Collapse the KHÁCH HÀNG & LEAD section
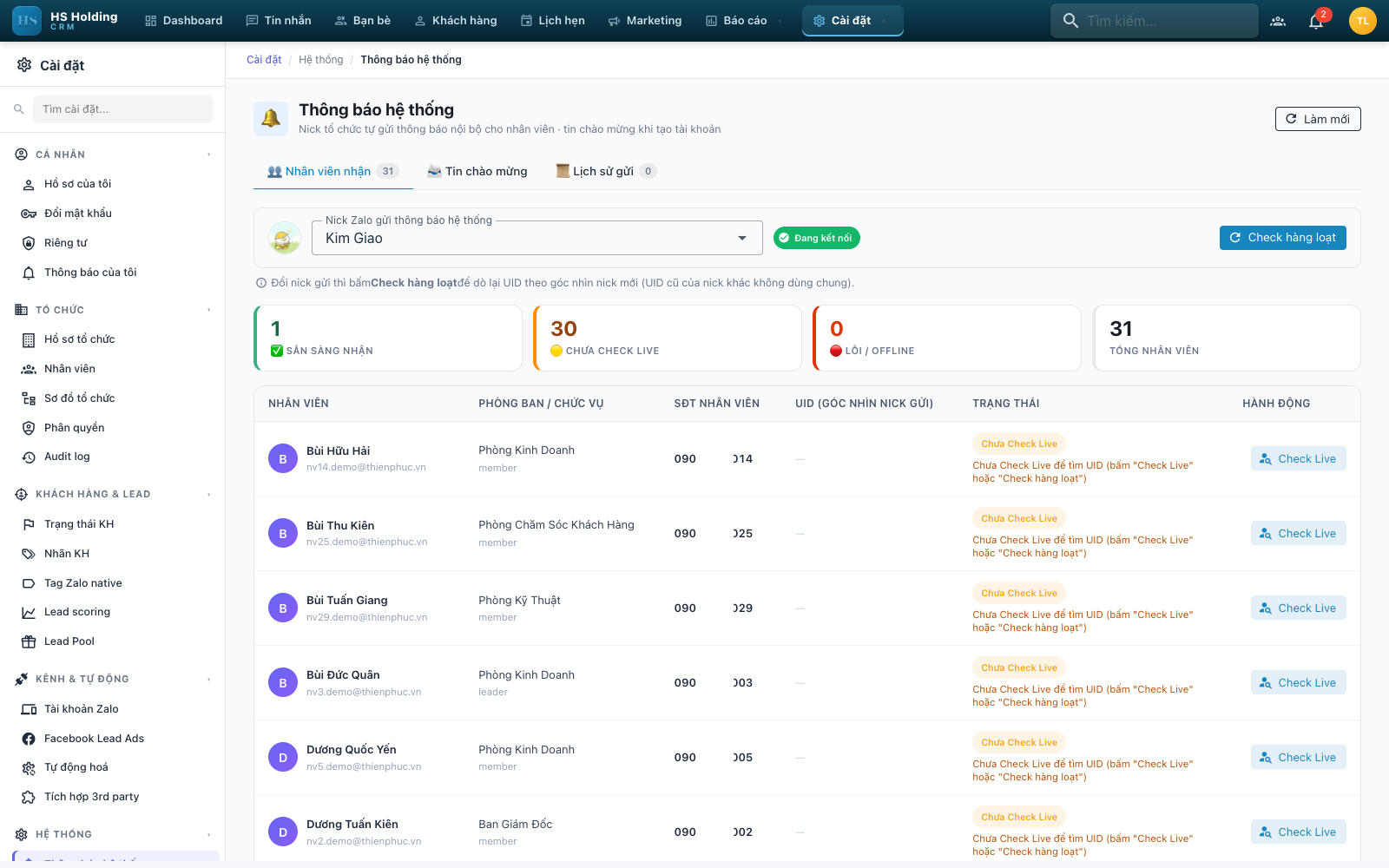Screen dimensions: 1389x868 [x=209, y=495]
